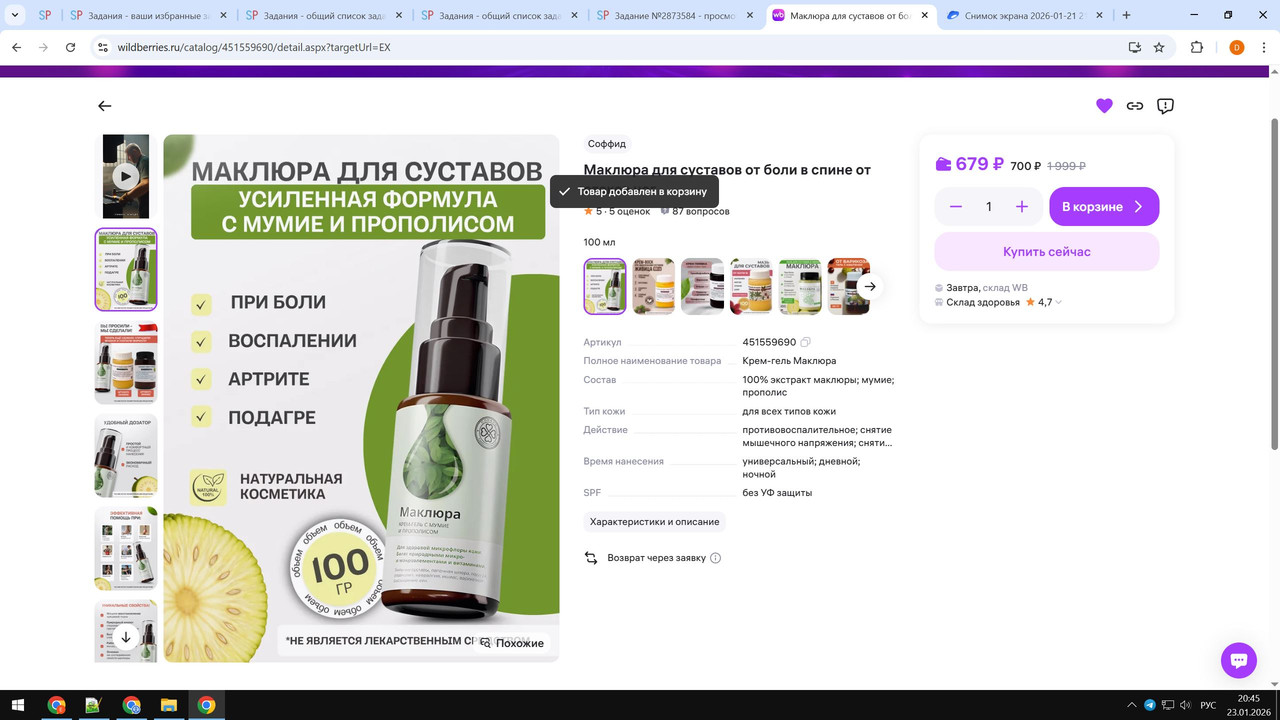Viewport: 1280px width, 720px height.
Task: Toggle the purple heart favorite icon
Action: tap(1104, 106)
